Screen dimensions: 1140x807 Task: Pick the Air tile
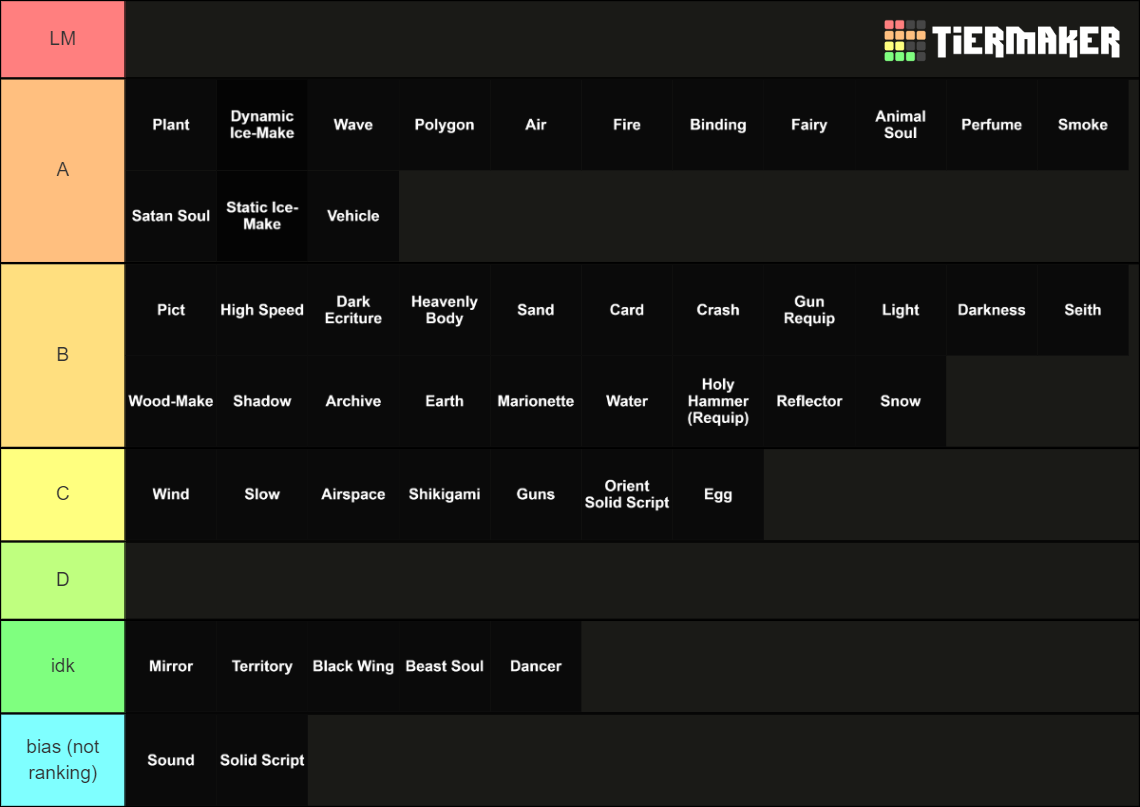point(536,124)
